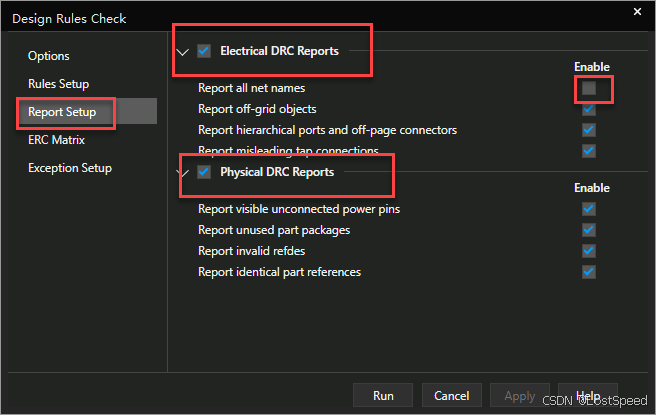Uncheck Report identical part references

589,272
